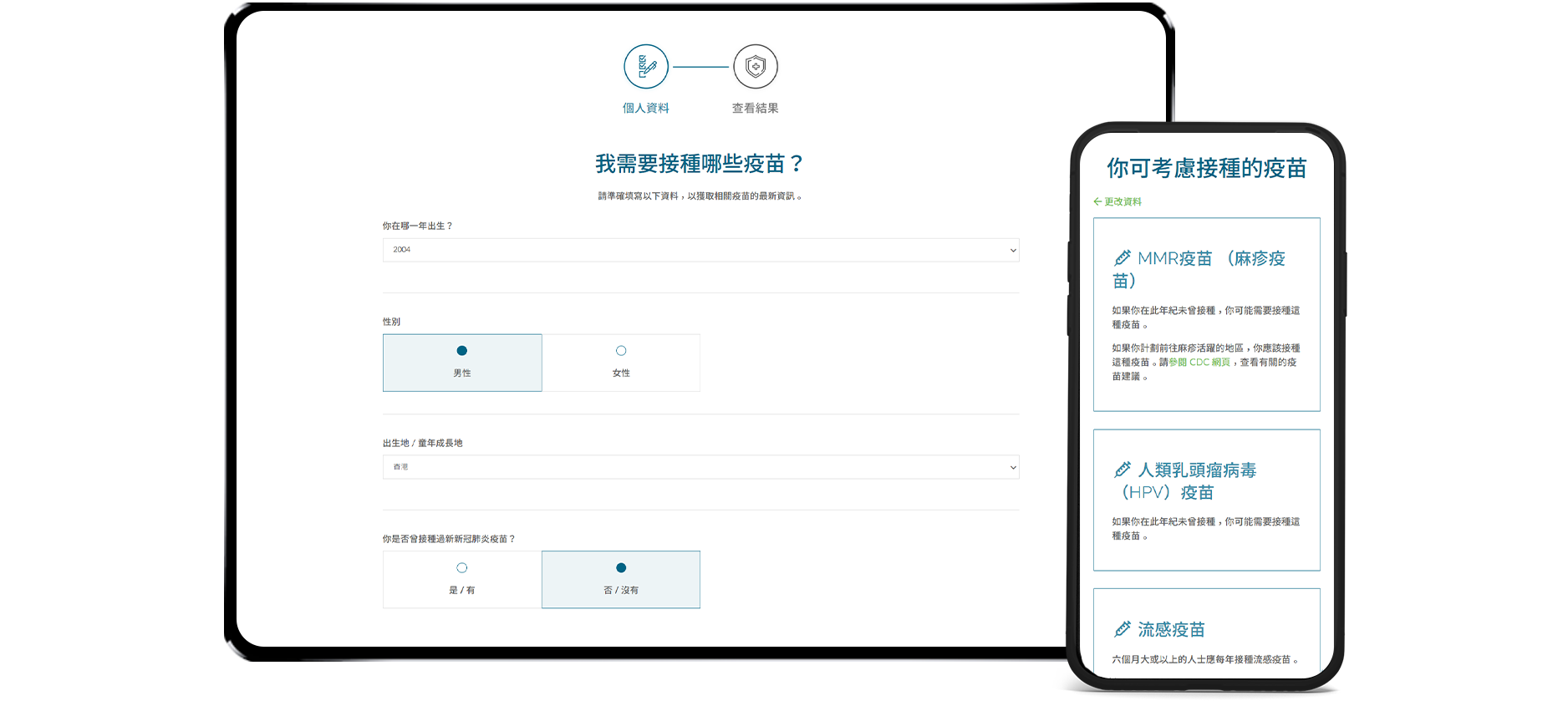Open the 參閱 CDC 網頁 link
The height and width of the screenshot is (701, 1568).
(1199, 362)
